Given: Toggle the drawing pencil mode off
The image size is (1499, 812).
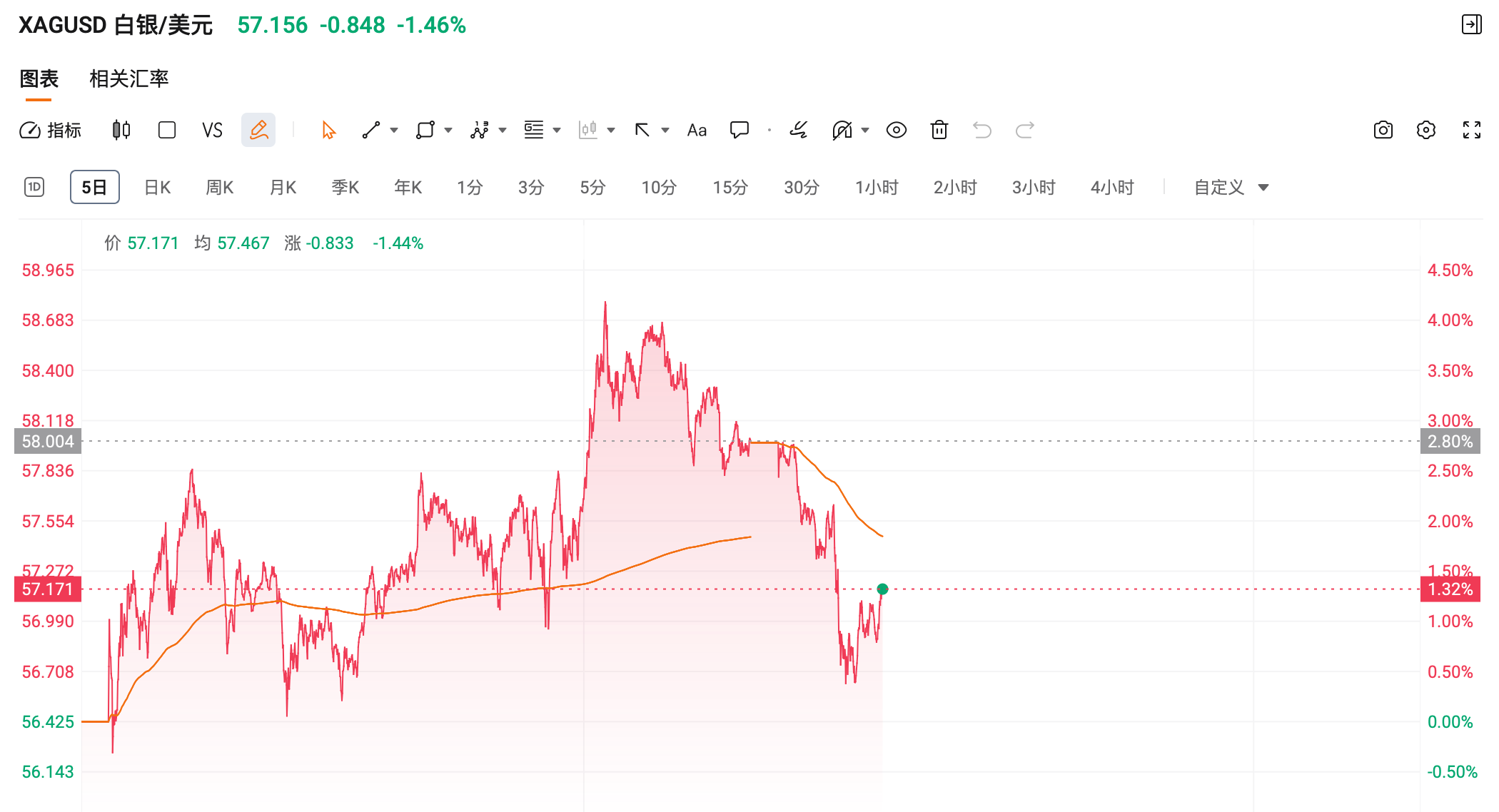Looking at the screenshot, I should point(258,130).
